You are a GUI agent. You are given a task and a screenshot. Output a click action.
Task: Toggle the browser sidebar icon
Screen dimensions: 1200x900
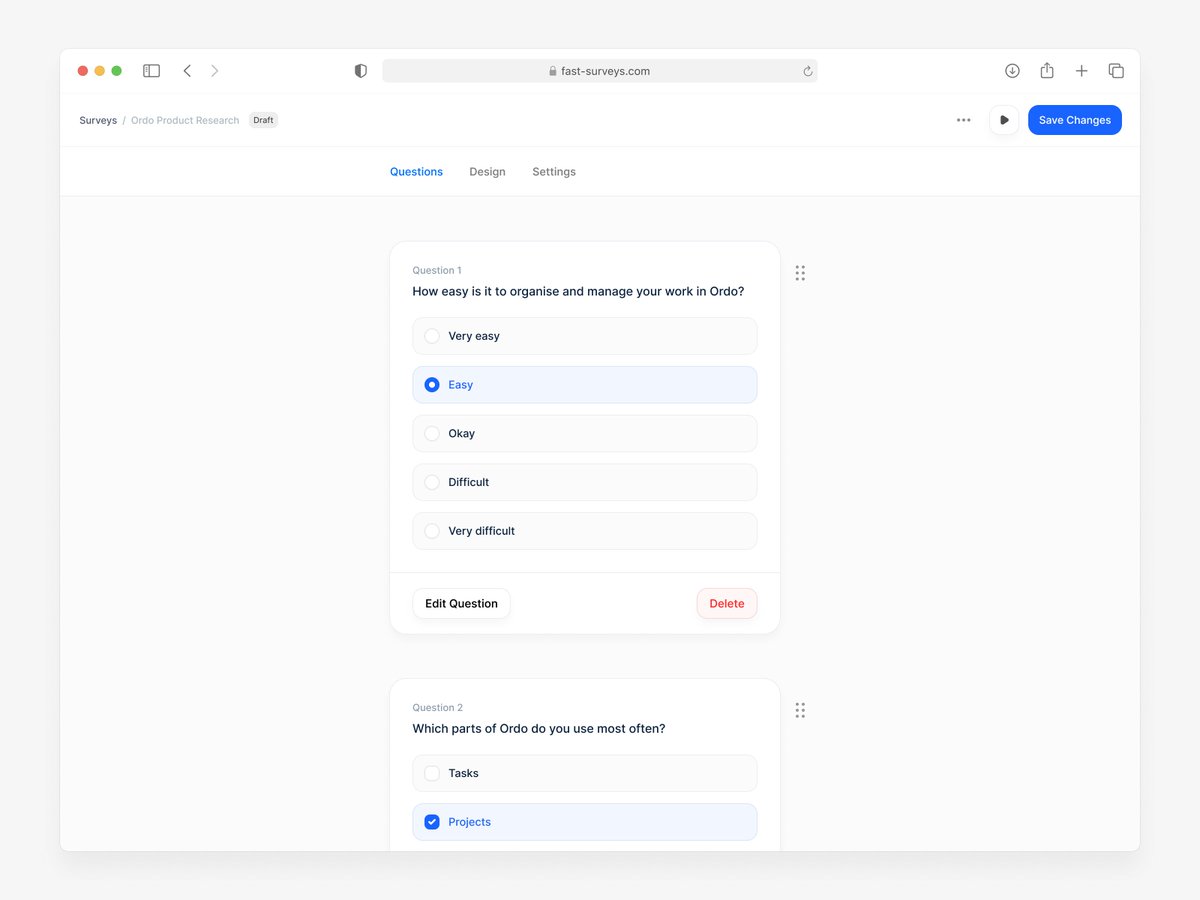(151, 71)
